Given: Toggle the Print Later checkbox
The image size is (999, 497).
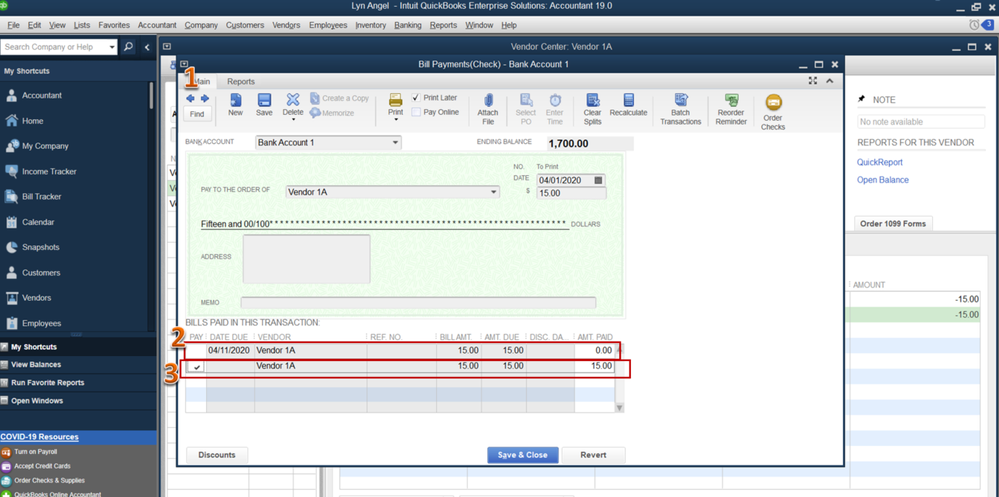Looking at the screenshot, I should pyautogui.click(x=416, y=97).
